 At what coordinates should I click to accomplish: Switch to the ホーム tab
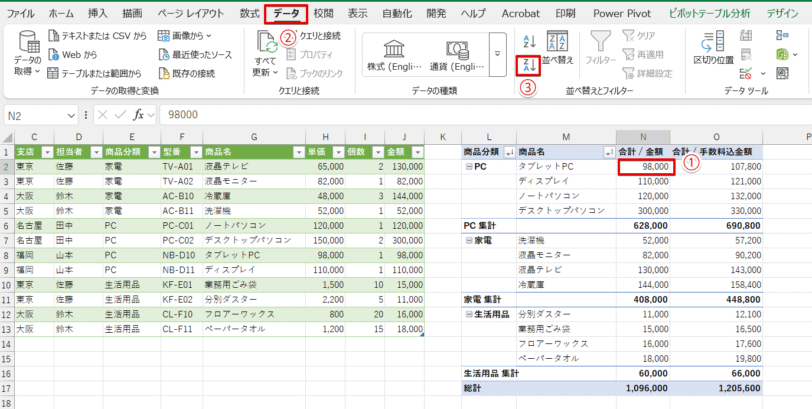[x=61, y=14]
